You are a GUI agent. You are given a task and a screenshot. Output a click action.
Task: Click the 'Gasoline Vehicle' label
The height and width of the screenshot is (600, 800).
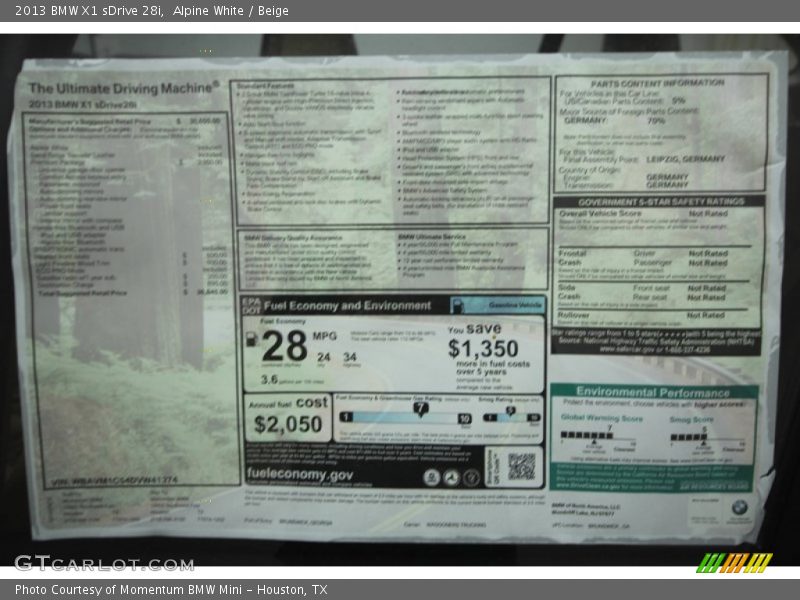pos(515,305)
